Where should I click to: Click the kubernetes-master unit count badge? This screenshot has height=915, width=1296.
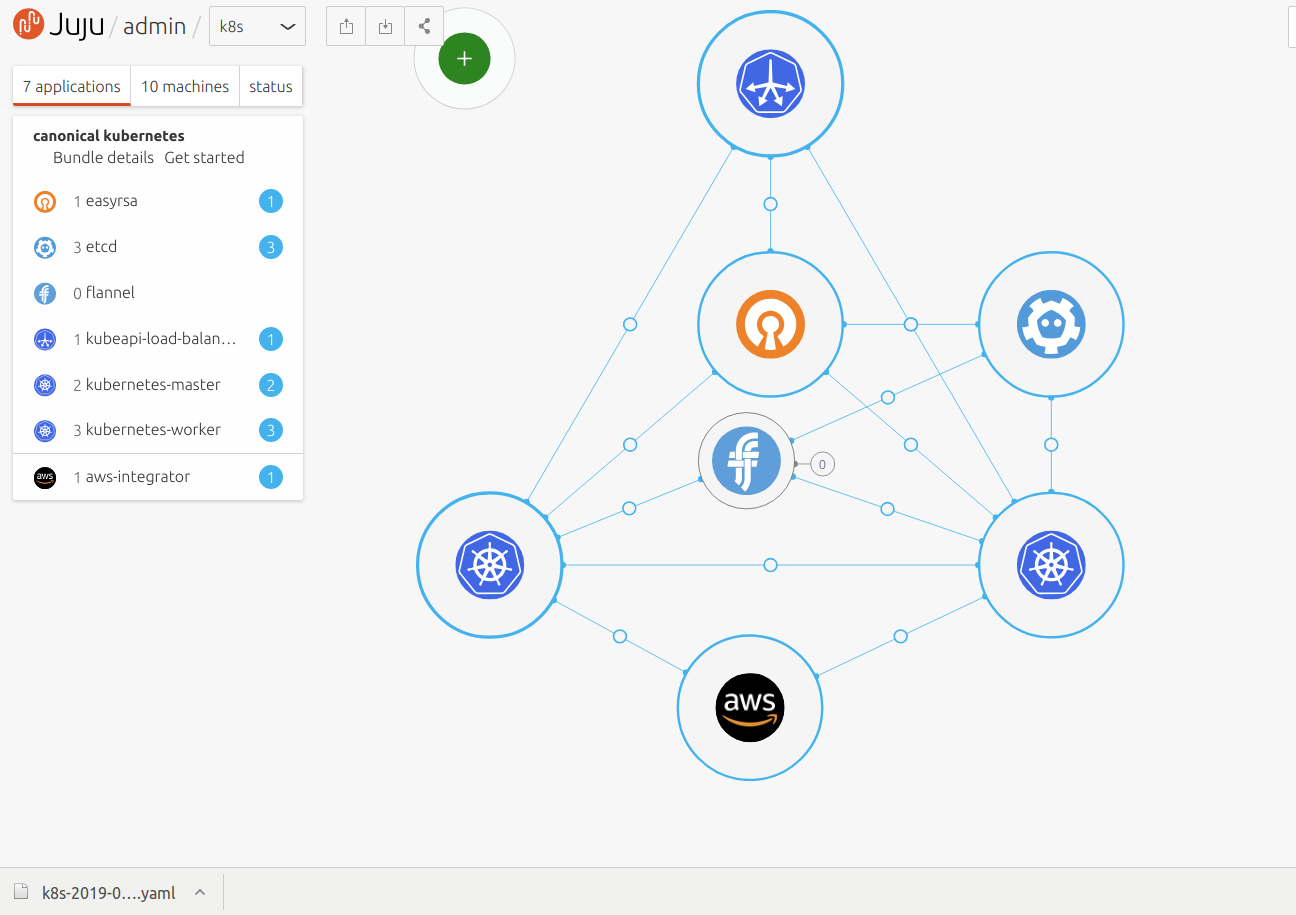tap(271, 385)
